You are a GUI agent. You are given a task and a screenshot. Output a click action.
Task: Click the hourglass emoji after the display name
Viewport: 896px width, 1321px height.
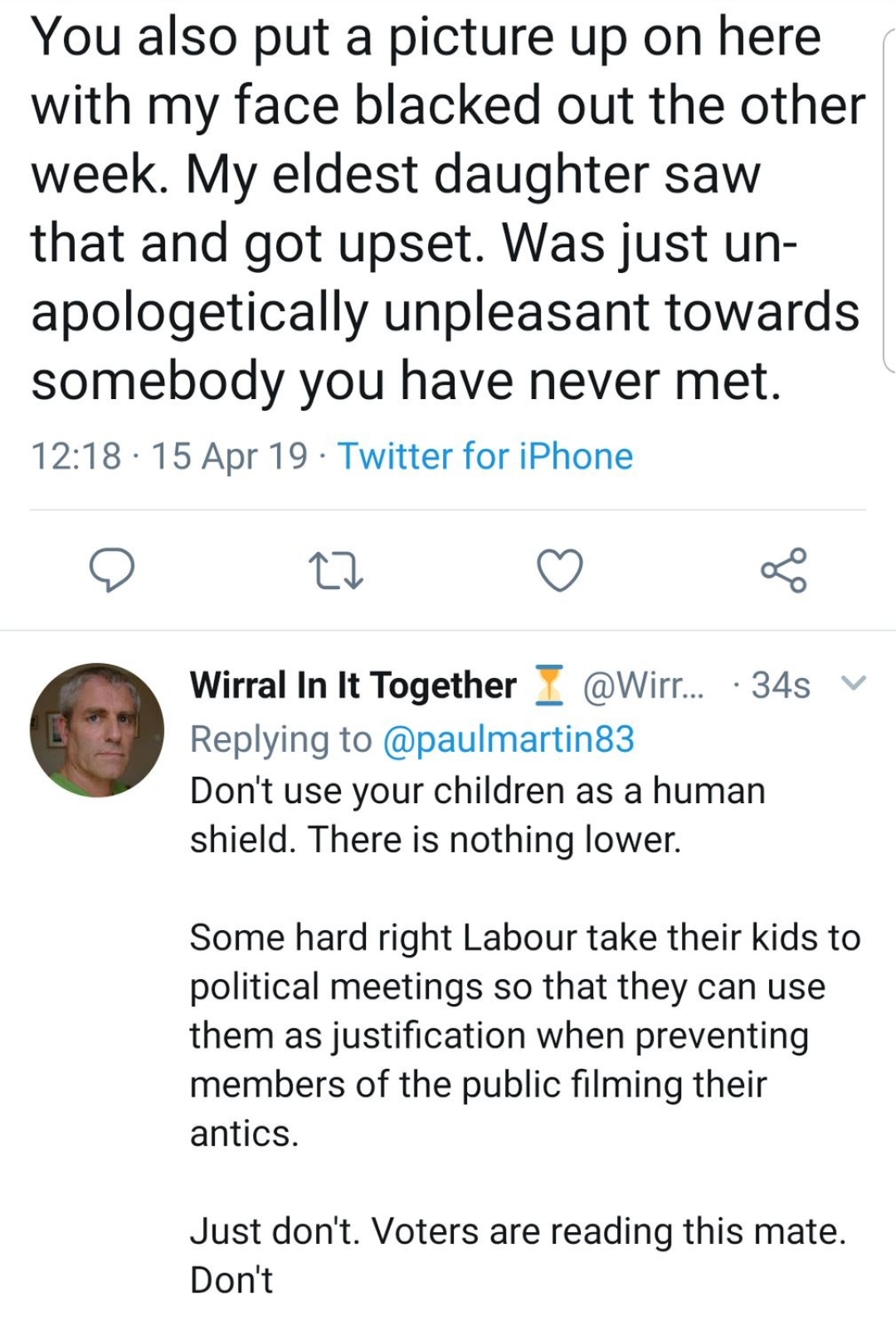546,685
